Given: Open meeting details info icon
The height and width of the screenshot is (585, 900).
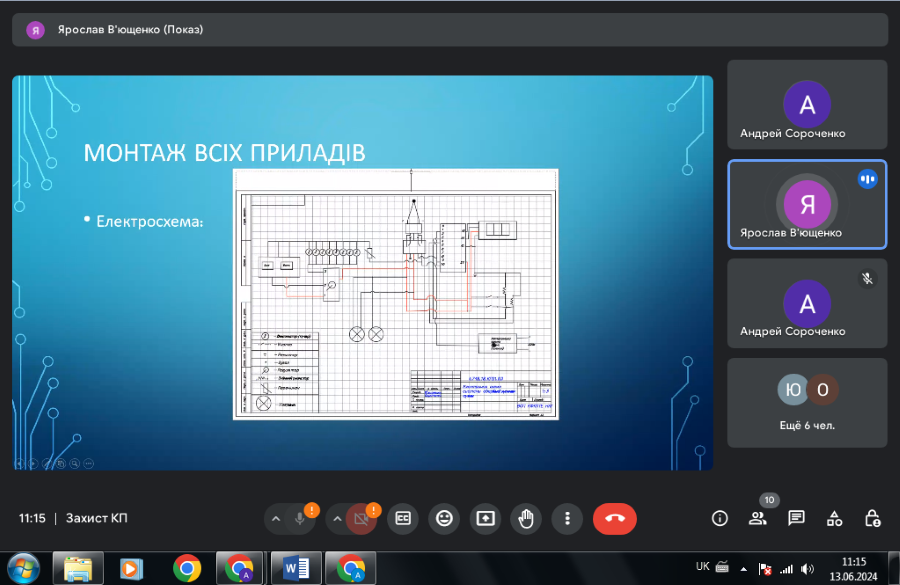Looking at the screenshot, I should [x=719, y=518].
